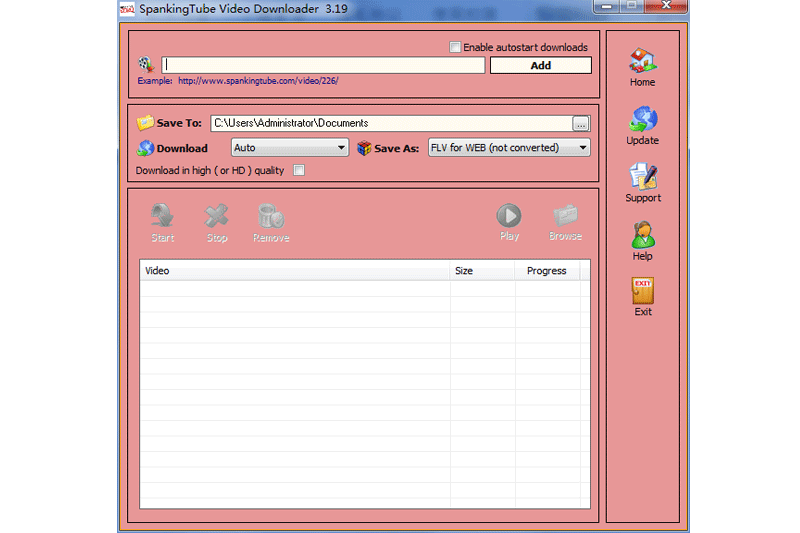
Task: Enable autostart downloads checkbox
Action: [x=455, y=47]
